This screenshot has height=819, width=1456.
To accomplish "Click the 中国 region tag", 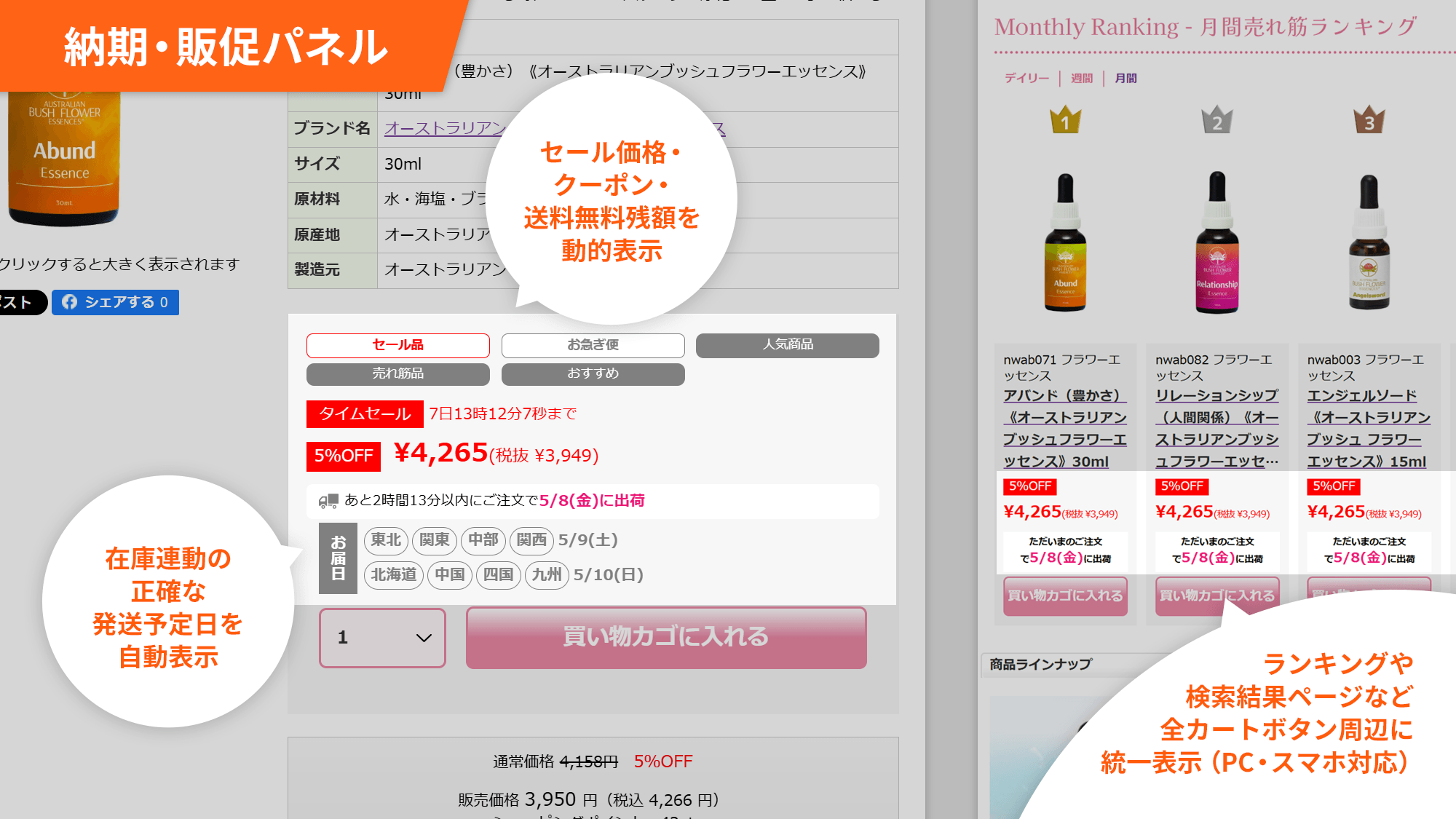I will (450, 575).
